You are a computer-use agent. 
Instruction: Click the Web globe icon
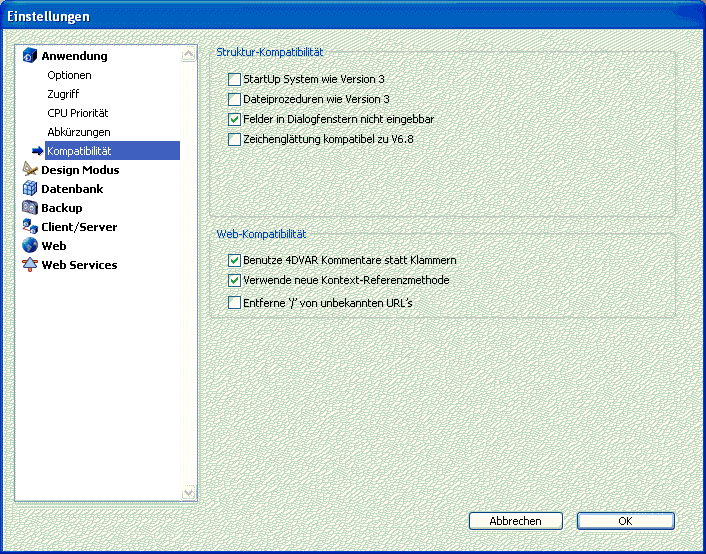(29, 246)
